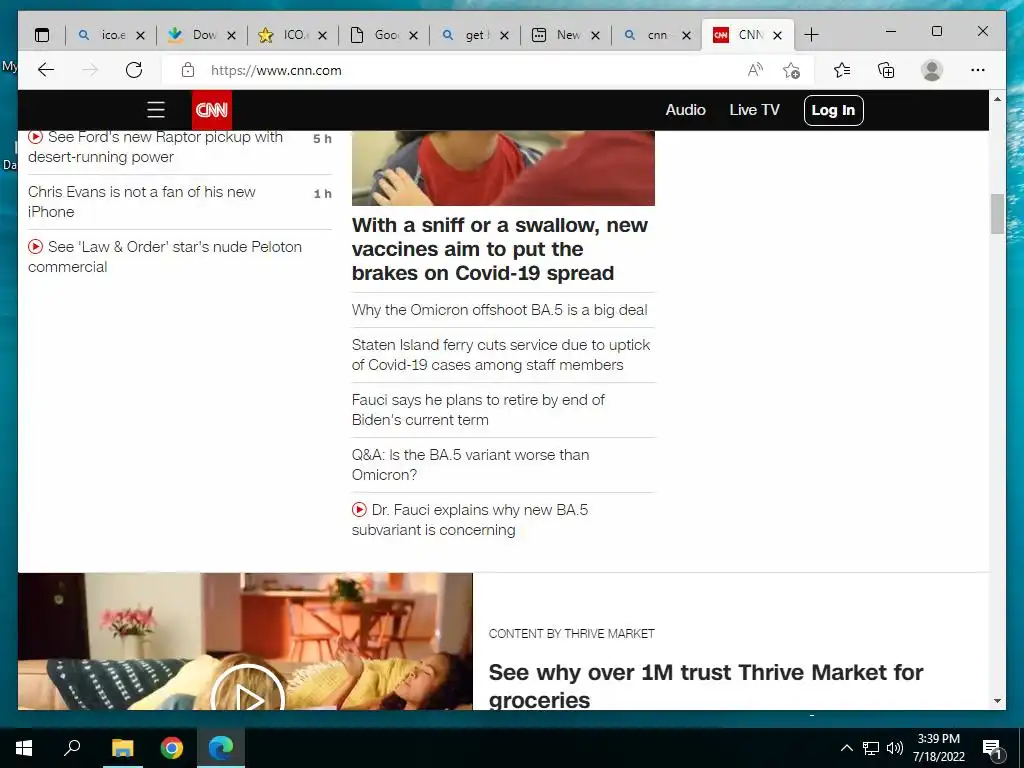This screenshot has height=768, width=1024.
Task: Select Microsoft Edge taskbar icon
Action: tap(221, 748)
